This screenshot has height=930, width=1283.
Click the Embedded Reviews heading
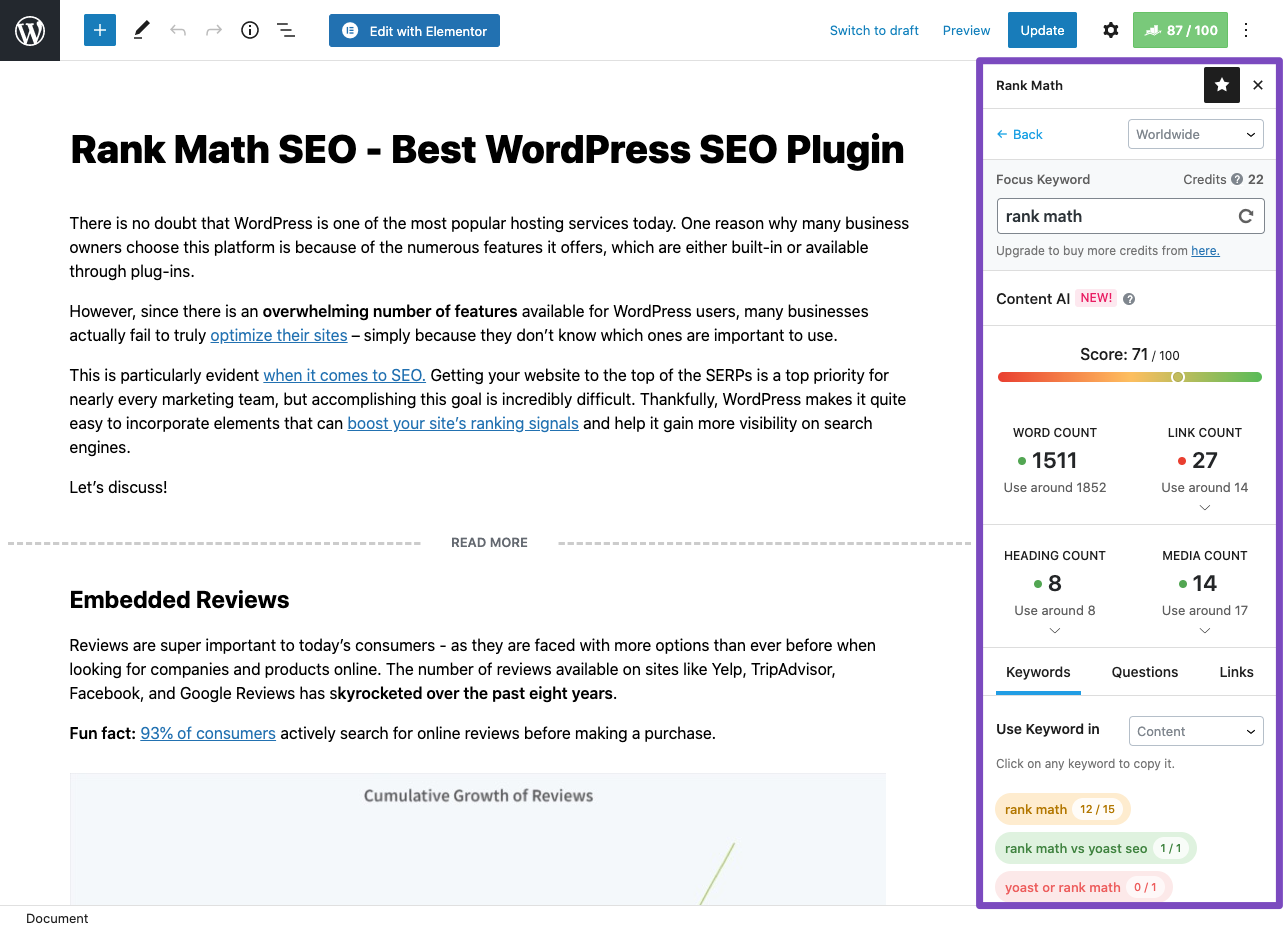(179, 600)
